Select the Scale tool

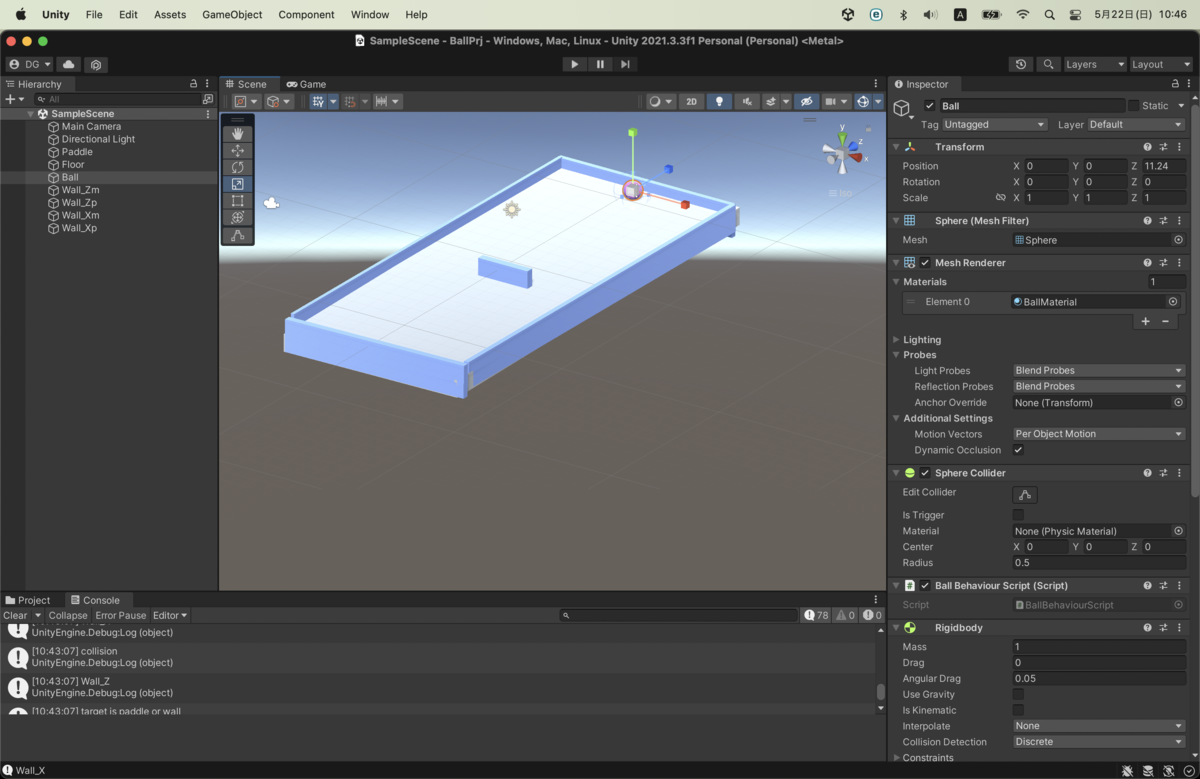238,184
